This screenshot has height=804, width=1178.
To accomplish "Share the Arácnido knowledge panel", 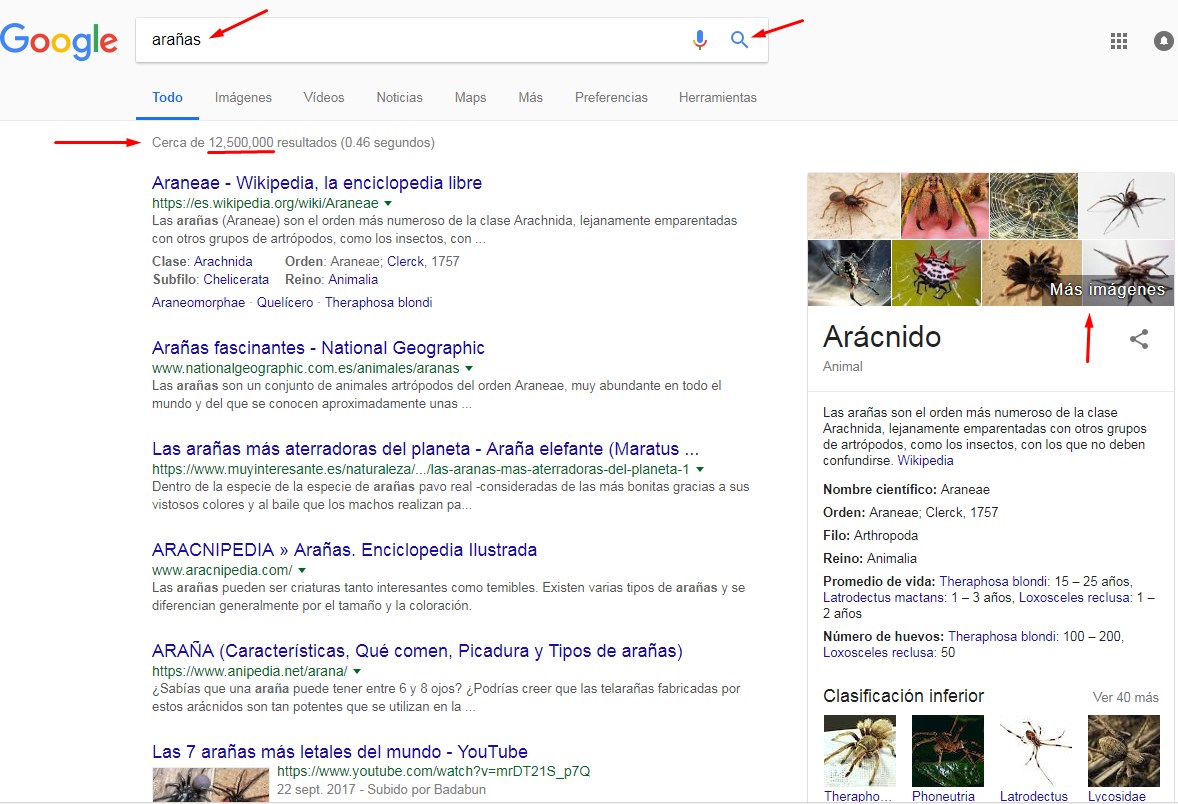I will [1139, 339].
